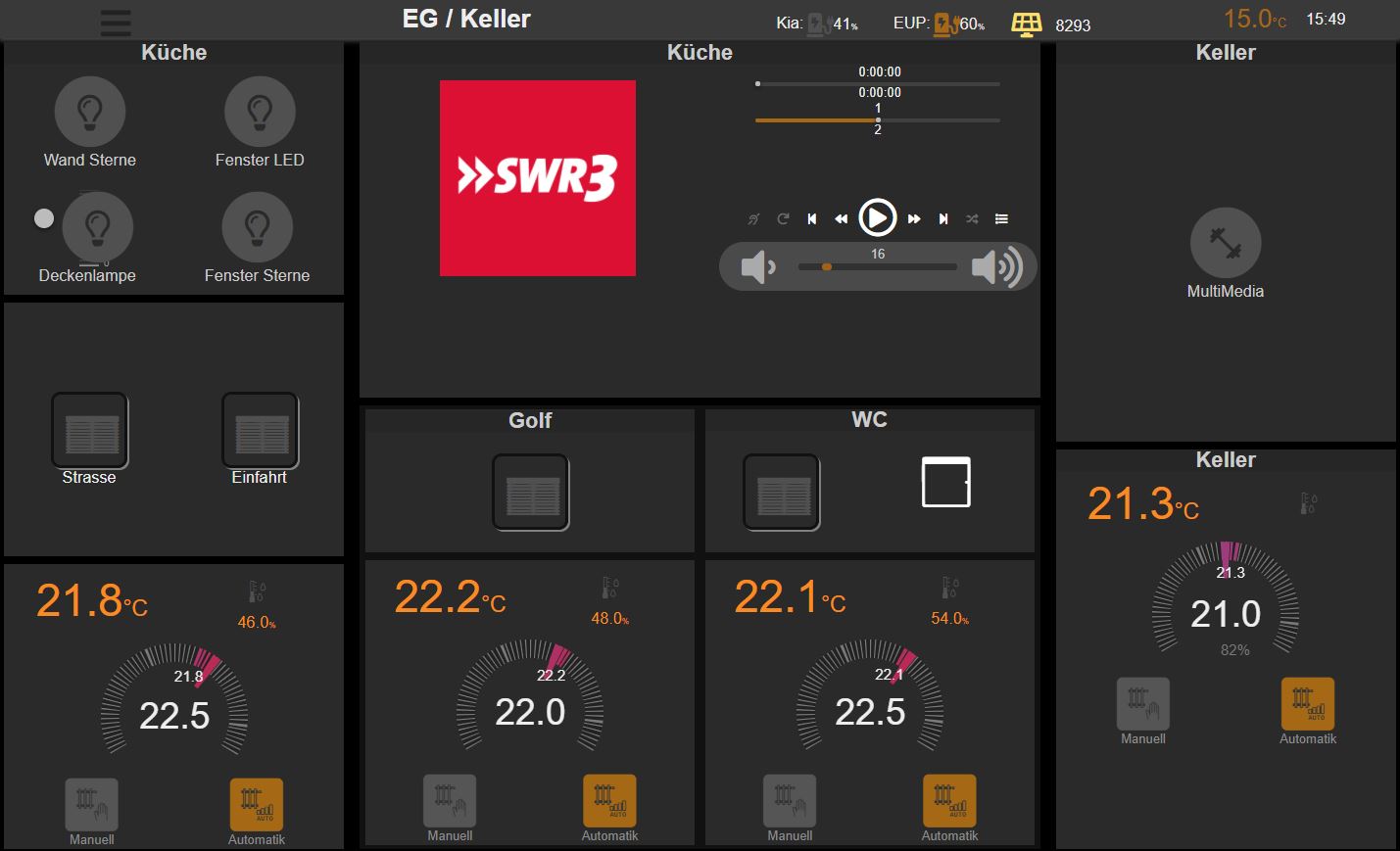Click the humidity icon above 48.0%
Viewport: 1400px width, 851px height.
(609, 588)
